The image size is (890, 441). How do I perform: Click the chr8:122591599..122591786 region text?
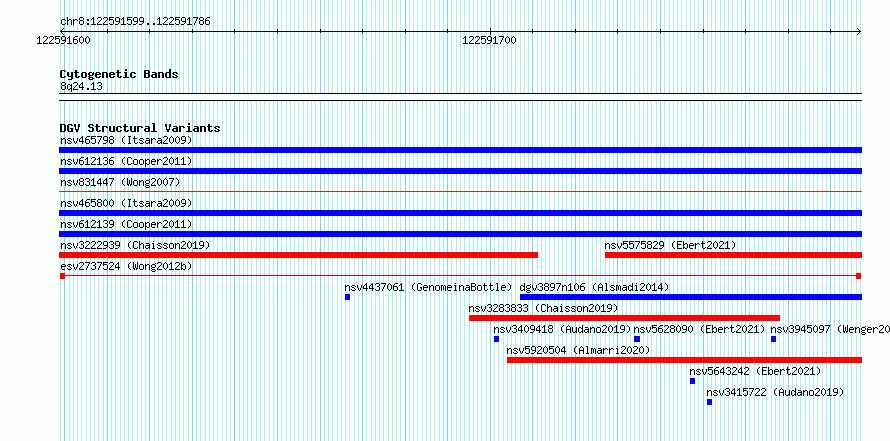coord(135,22)
